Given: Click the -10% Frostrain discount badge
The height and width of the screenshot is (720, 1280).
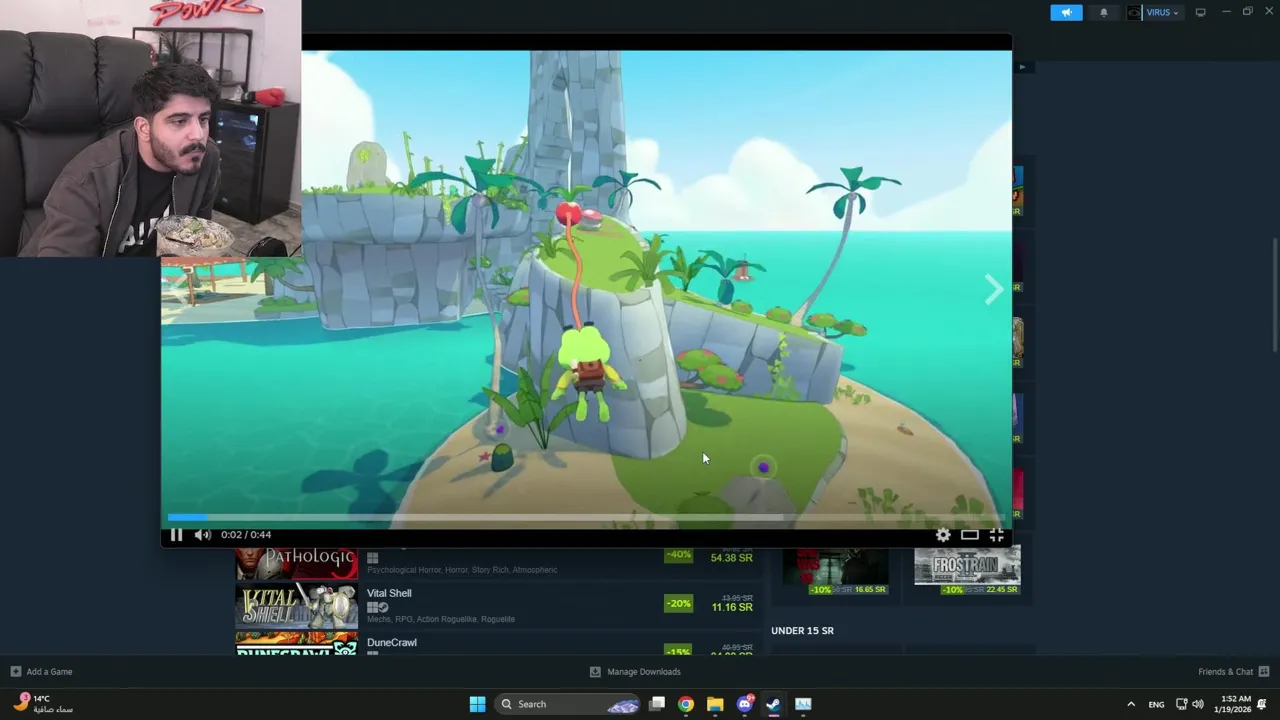Looking at the screenshot, I should point(952,590).
